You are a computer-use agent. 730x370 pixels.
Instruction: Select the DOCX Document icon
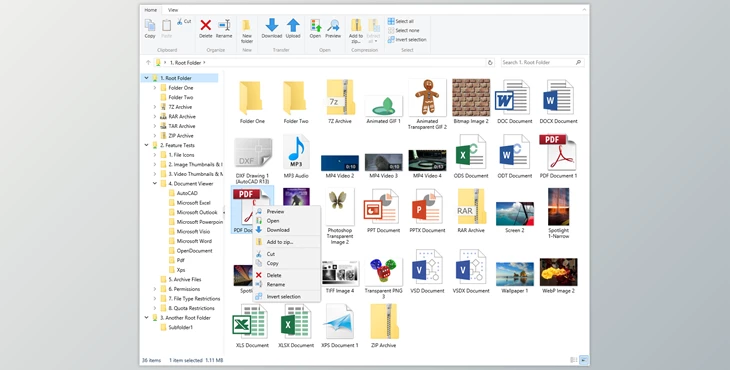[x=558, y=98]
